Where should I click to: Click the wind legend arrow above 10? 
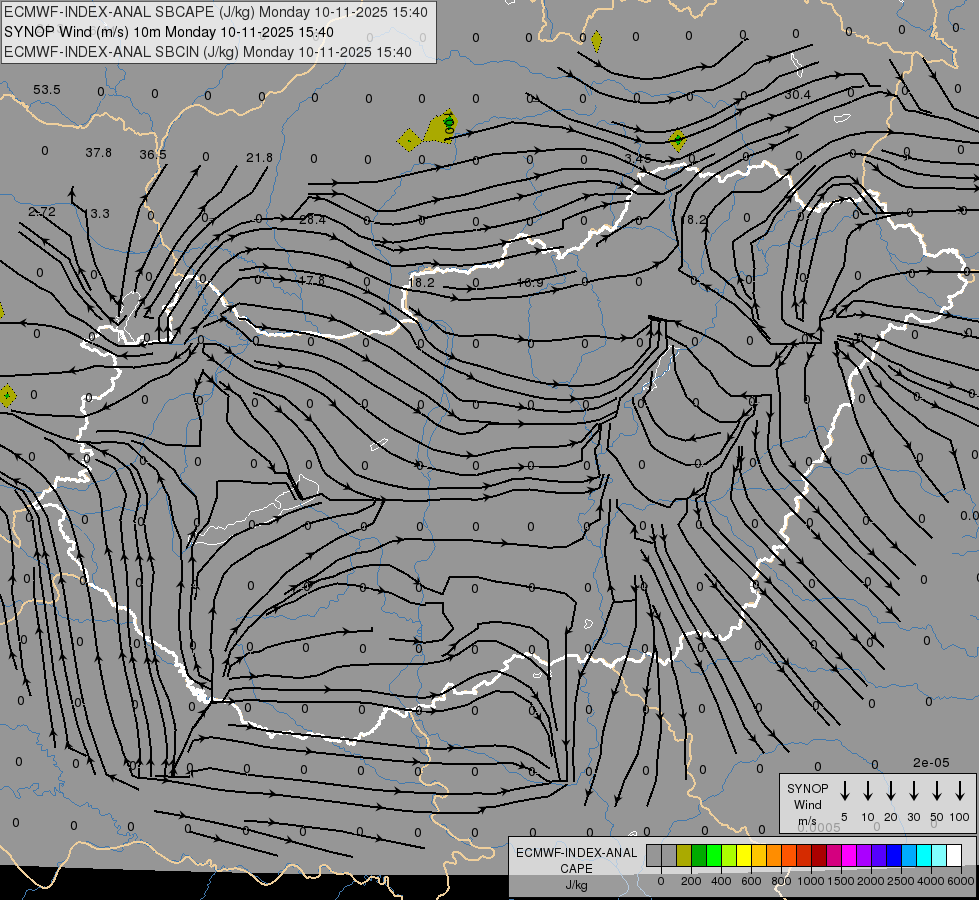pyautogui.click(x=868, y=791)
